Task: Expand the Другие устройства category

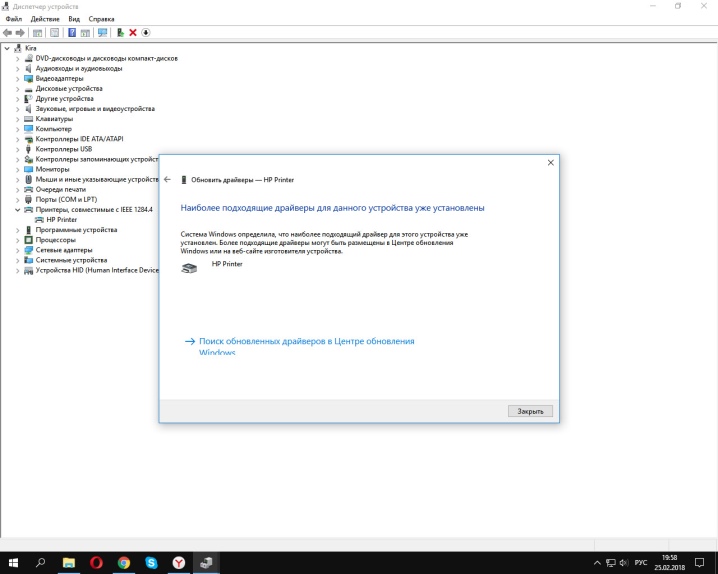Action: (x=17, y=99)
